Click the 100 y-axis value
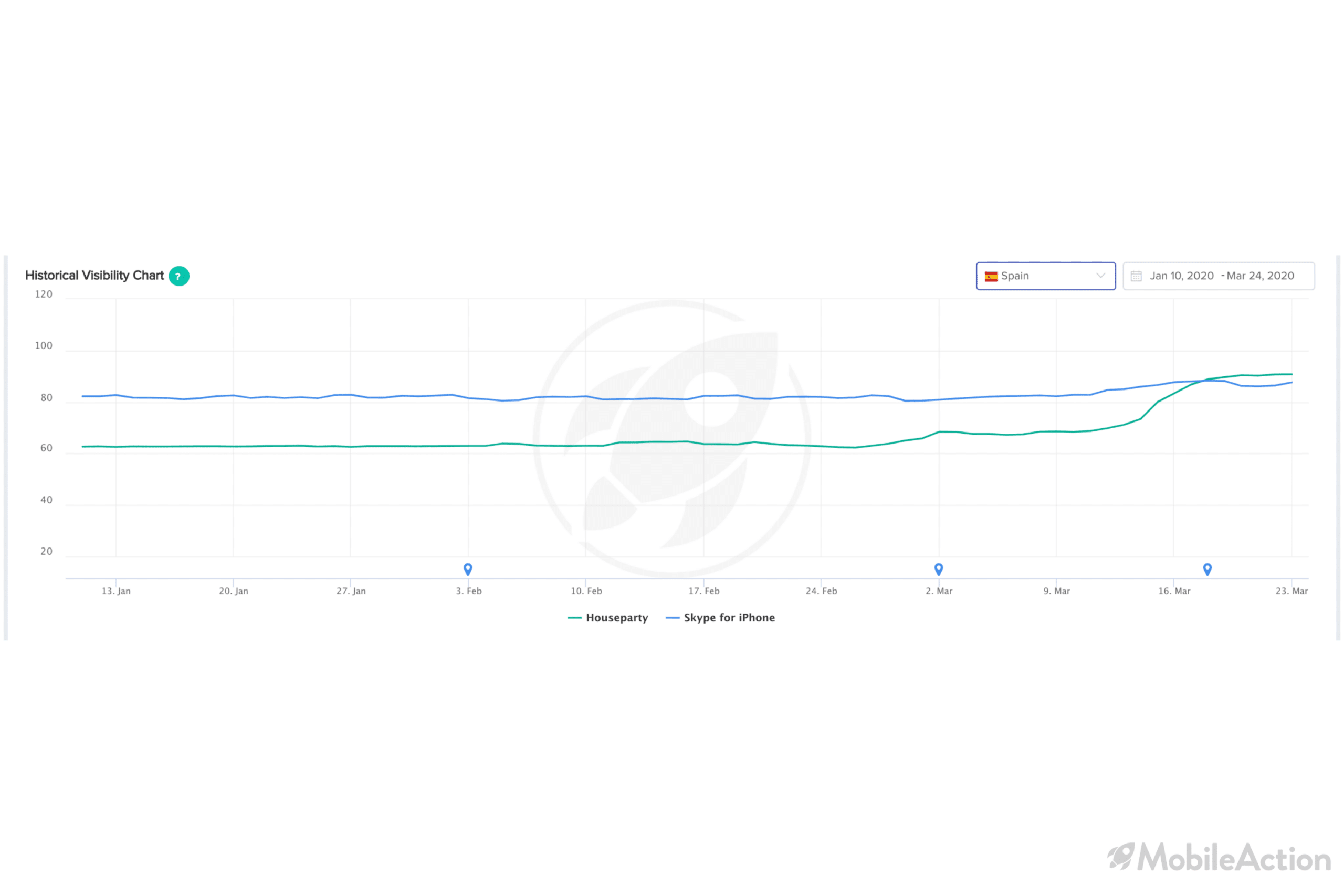The width and height of the screenshot is (1344, 896). coord(44,346)
